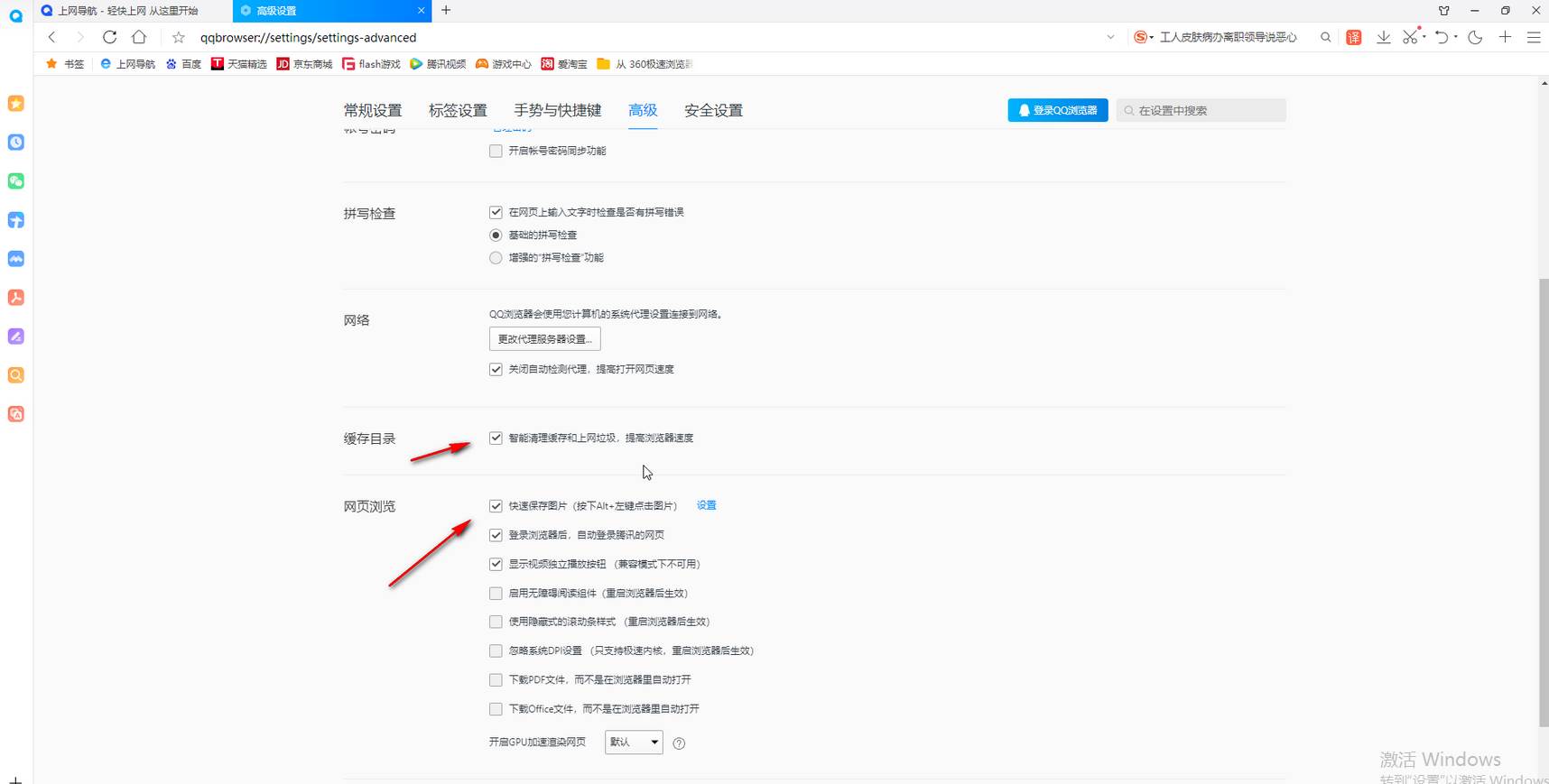
Task: Uncheck smart cache cleaning checkbox
Action: [x=496, y=438]
